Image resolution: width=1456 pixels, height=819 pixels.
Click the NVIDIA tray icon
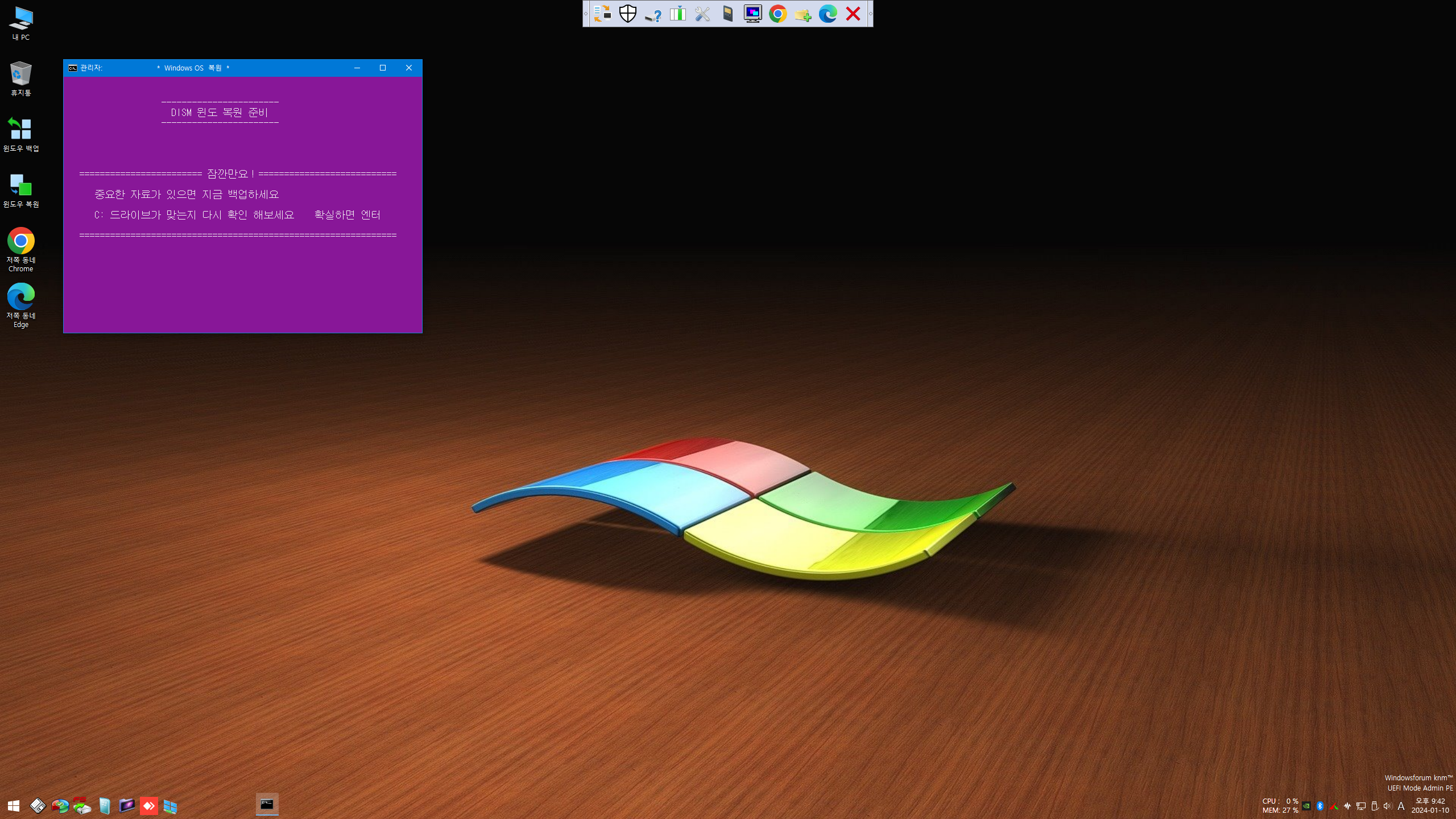pos(1306,806)
